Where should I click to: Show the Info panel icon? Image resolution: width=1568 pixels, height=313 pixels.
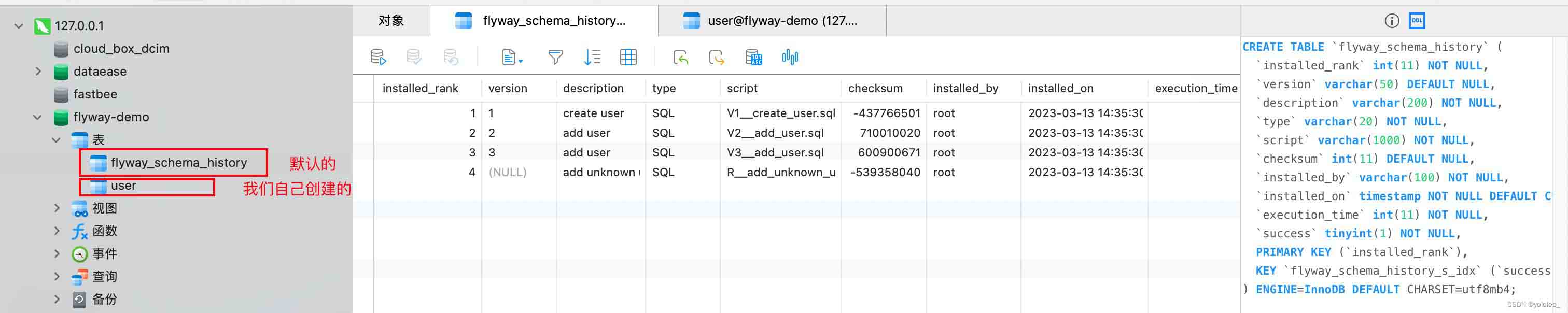pyautogui.click(x=1392, y=21)
